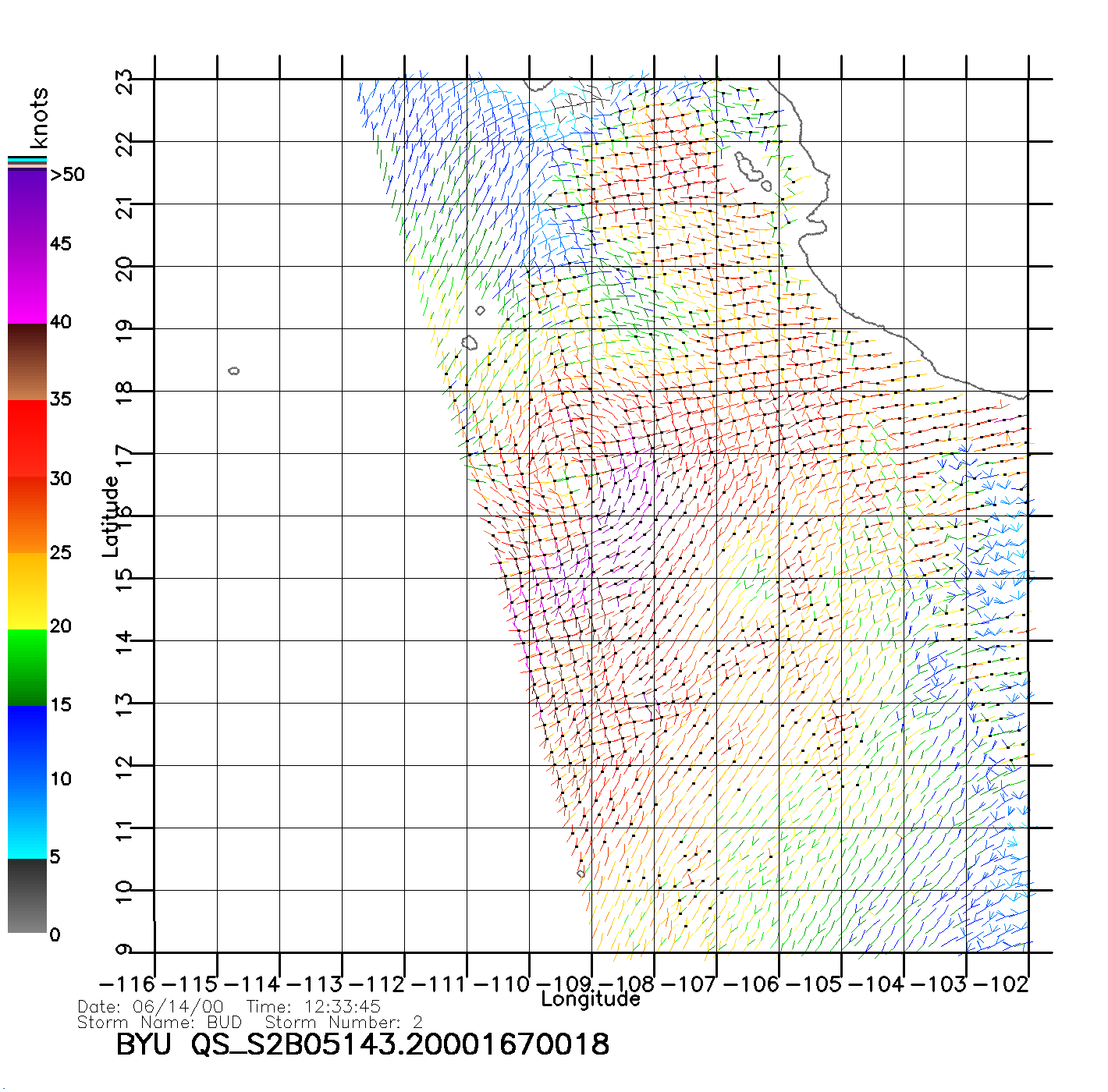Select the brown 35–40 knots legend band
This screenshot has width=1108, height=1092.
click(27, 363)
